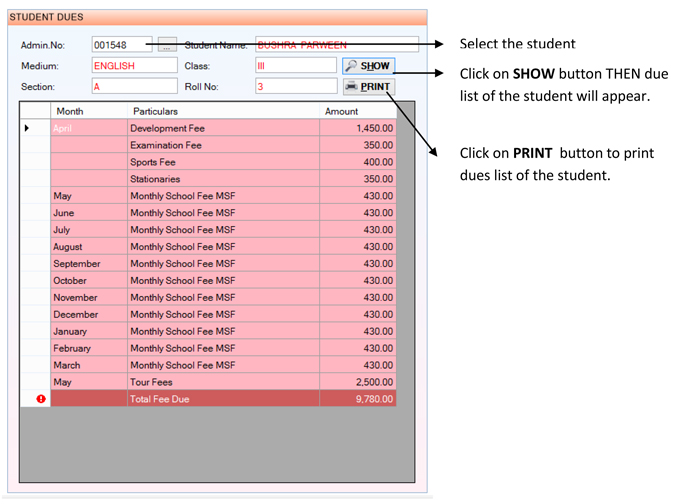Click the Medium field showing ENGLISH
This screenshot has height=504, width=682.
pos(134,66)
